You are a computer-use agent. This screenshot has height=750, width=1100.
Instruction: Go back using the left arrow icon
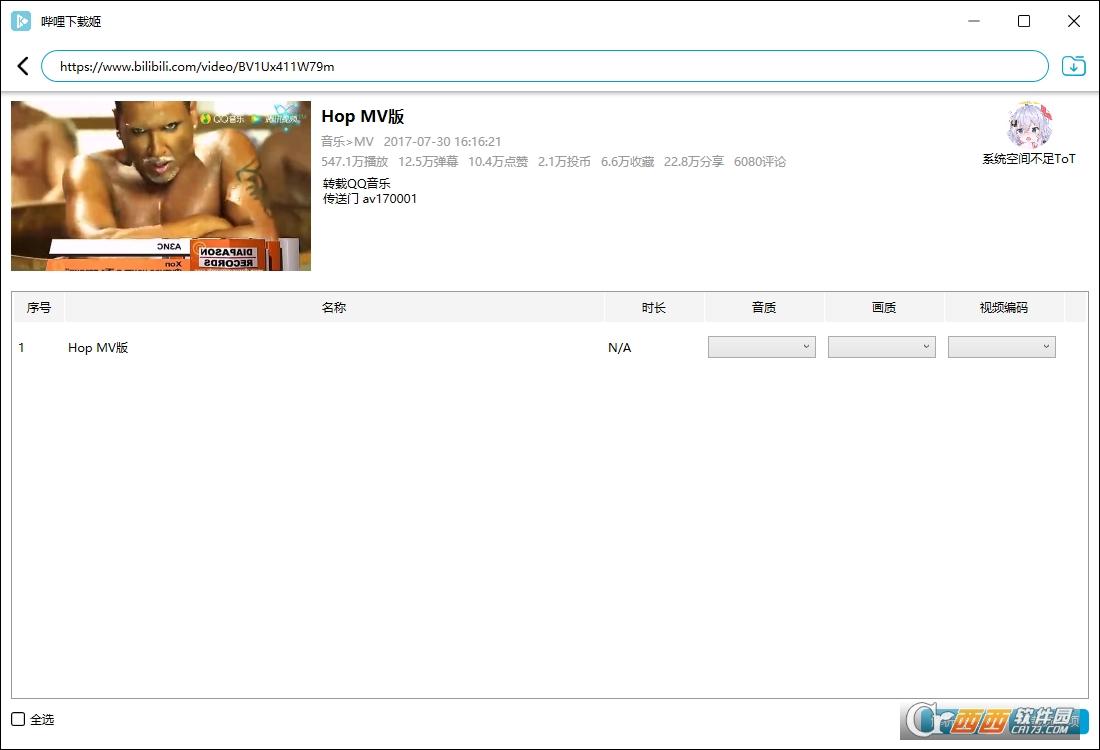tap(23, 66)
